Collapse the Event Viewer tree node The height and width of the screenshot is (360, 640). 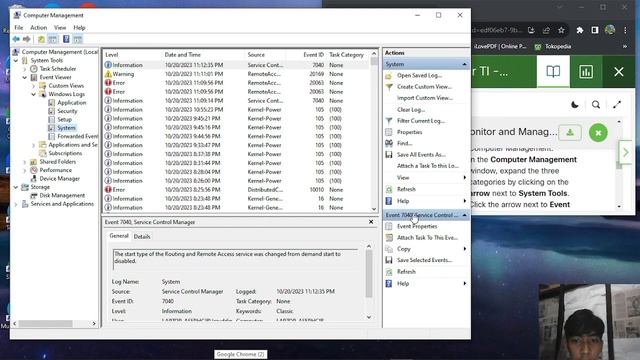(x=25, y=77)
